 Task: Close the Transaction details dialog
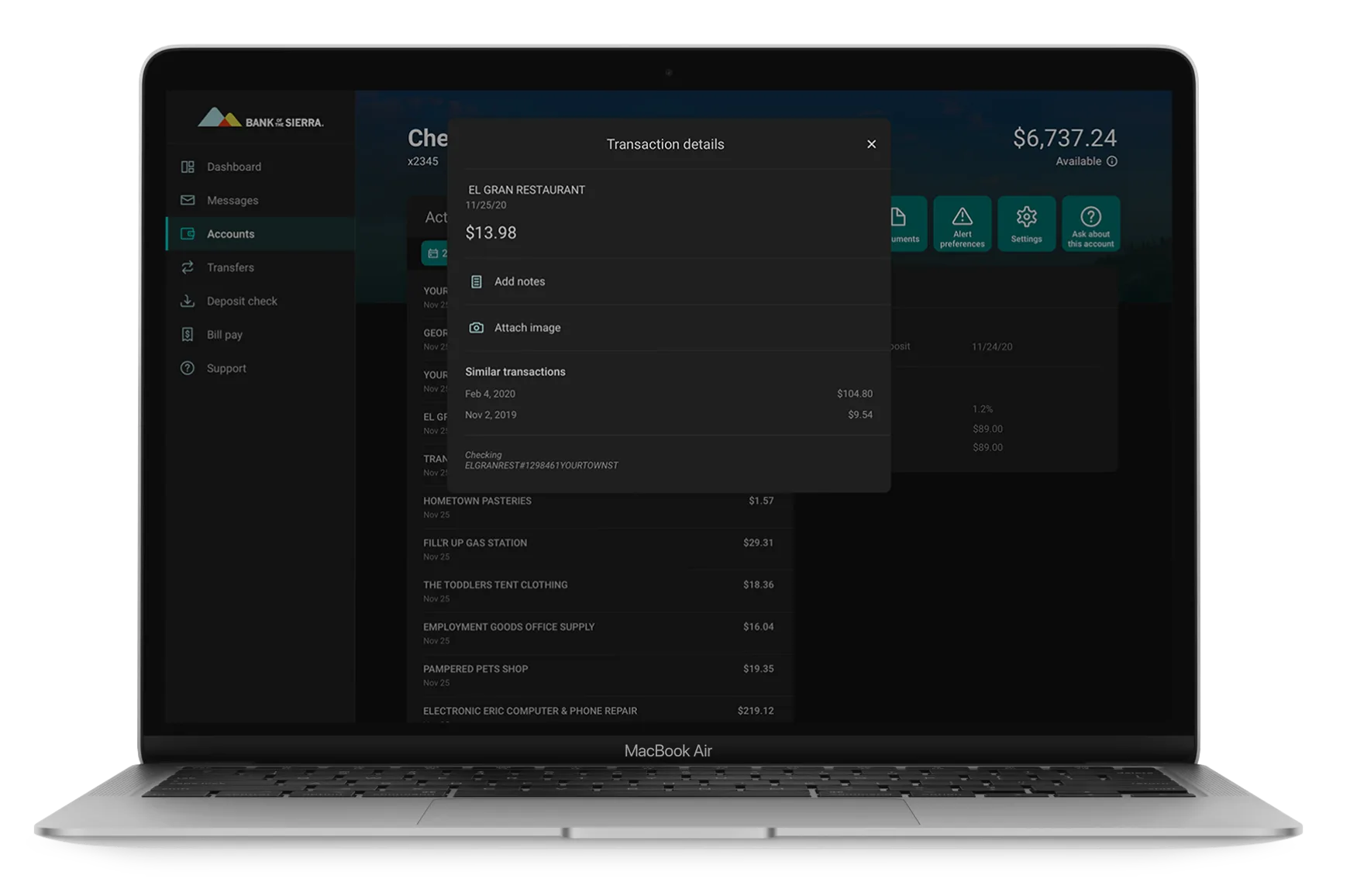871,144
